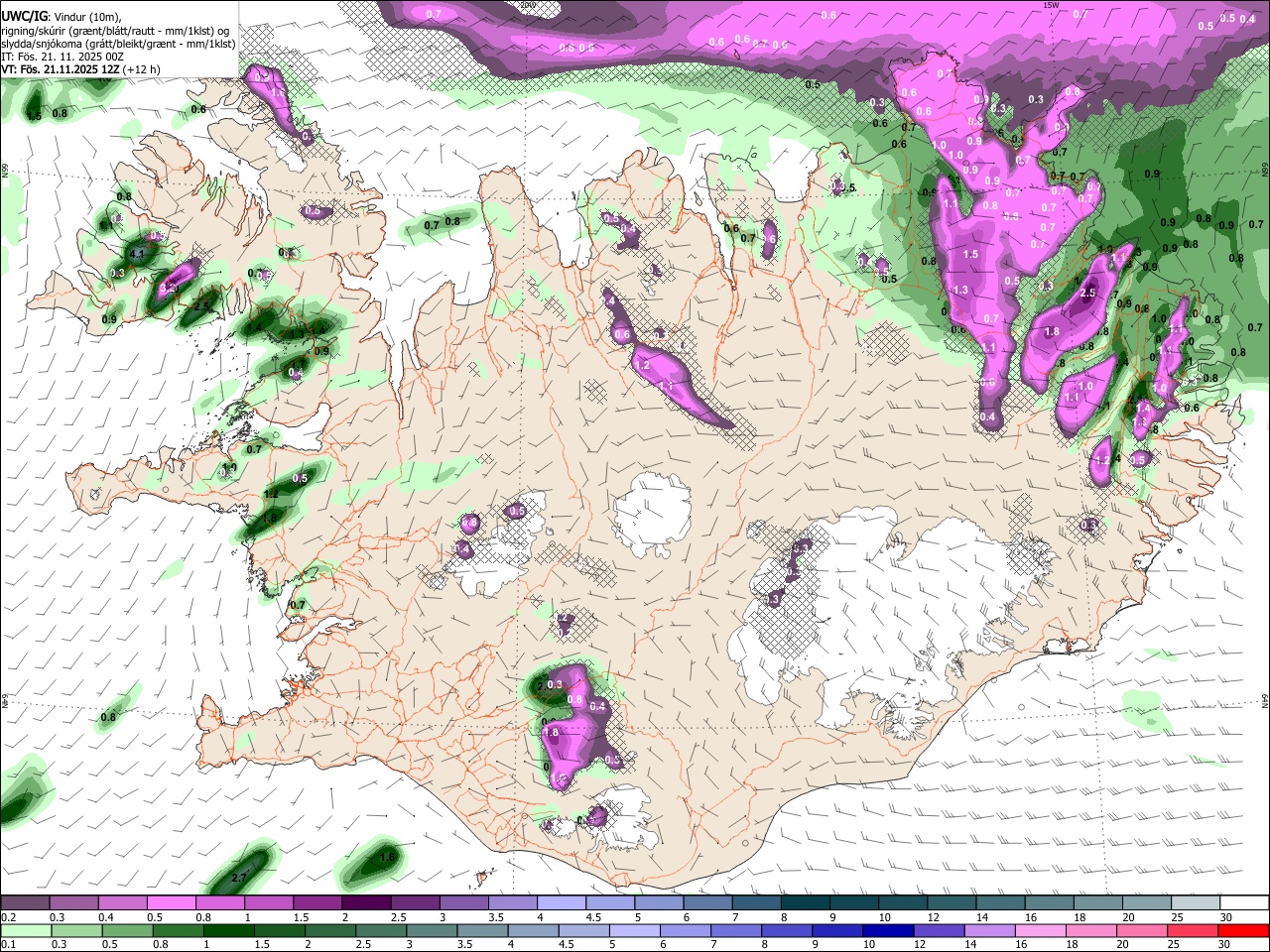Click the darkest purple 2–2.5 snow legend swatch

365,903
